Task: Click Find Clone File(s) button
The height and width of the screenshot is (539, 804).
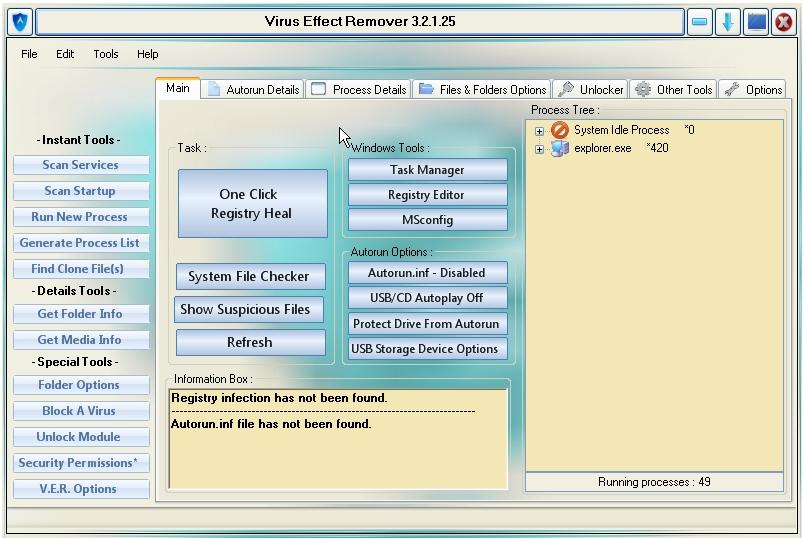Action: coord(81,269)
